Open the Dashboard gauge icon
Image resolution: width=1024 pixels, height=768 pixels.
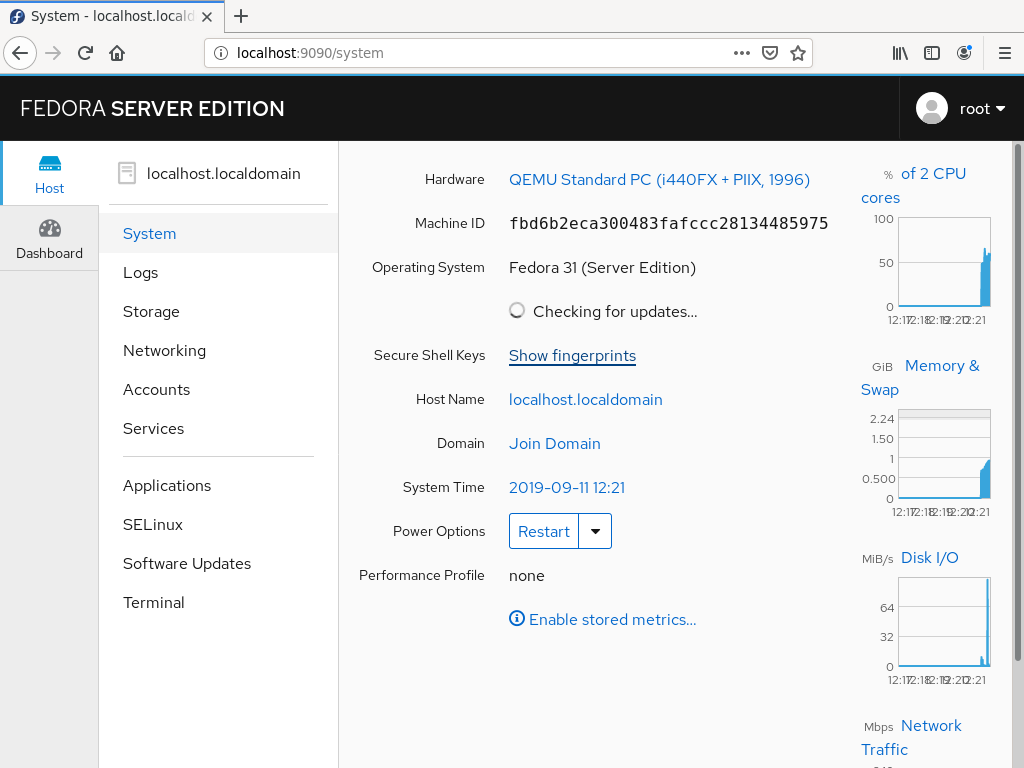coord(50,229)
